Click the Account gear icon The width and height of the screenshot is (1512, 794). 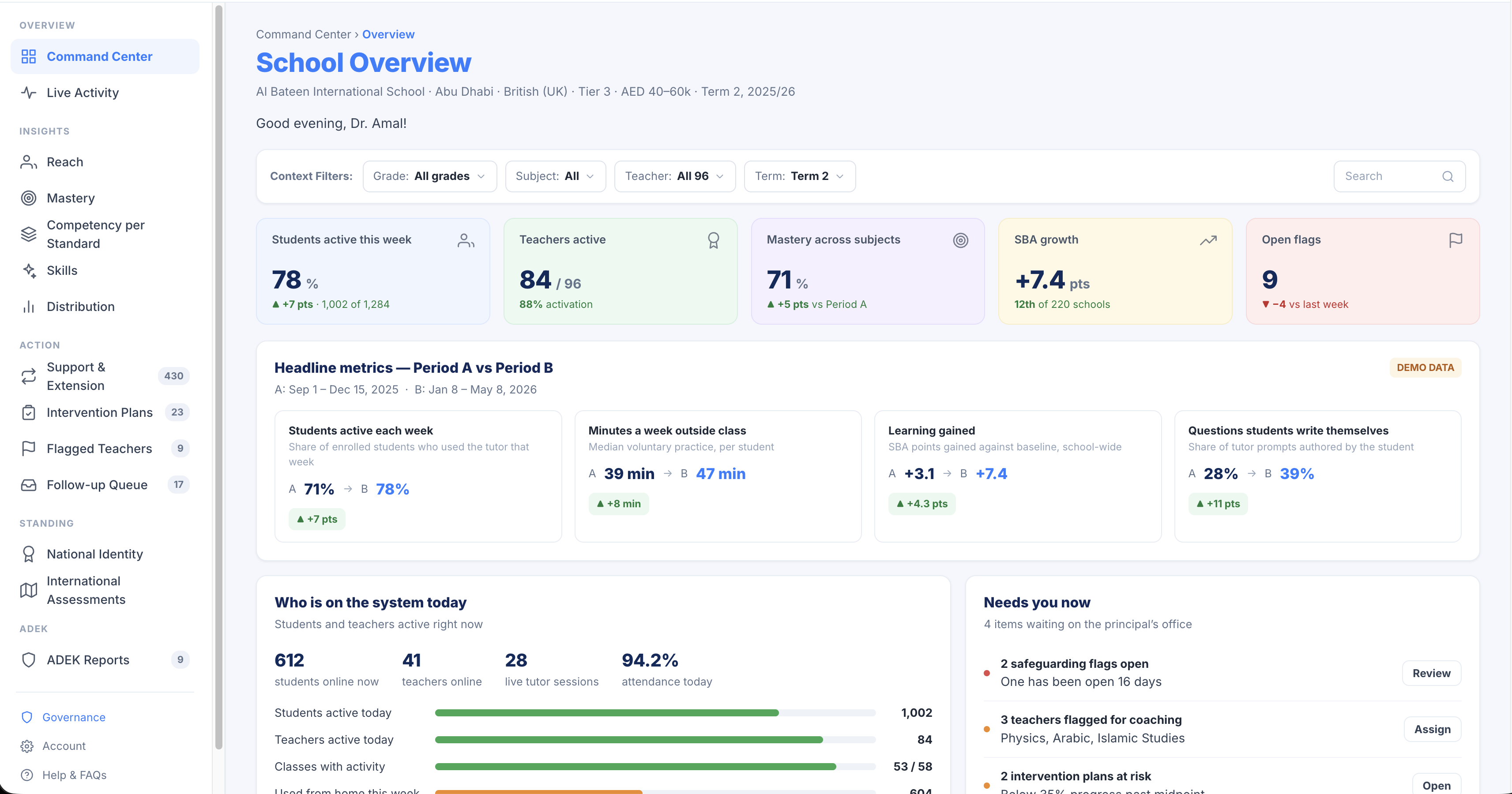point(27,746)
